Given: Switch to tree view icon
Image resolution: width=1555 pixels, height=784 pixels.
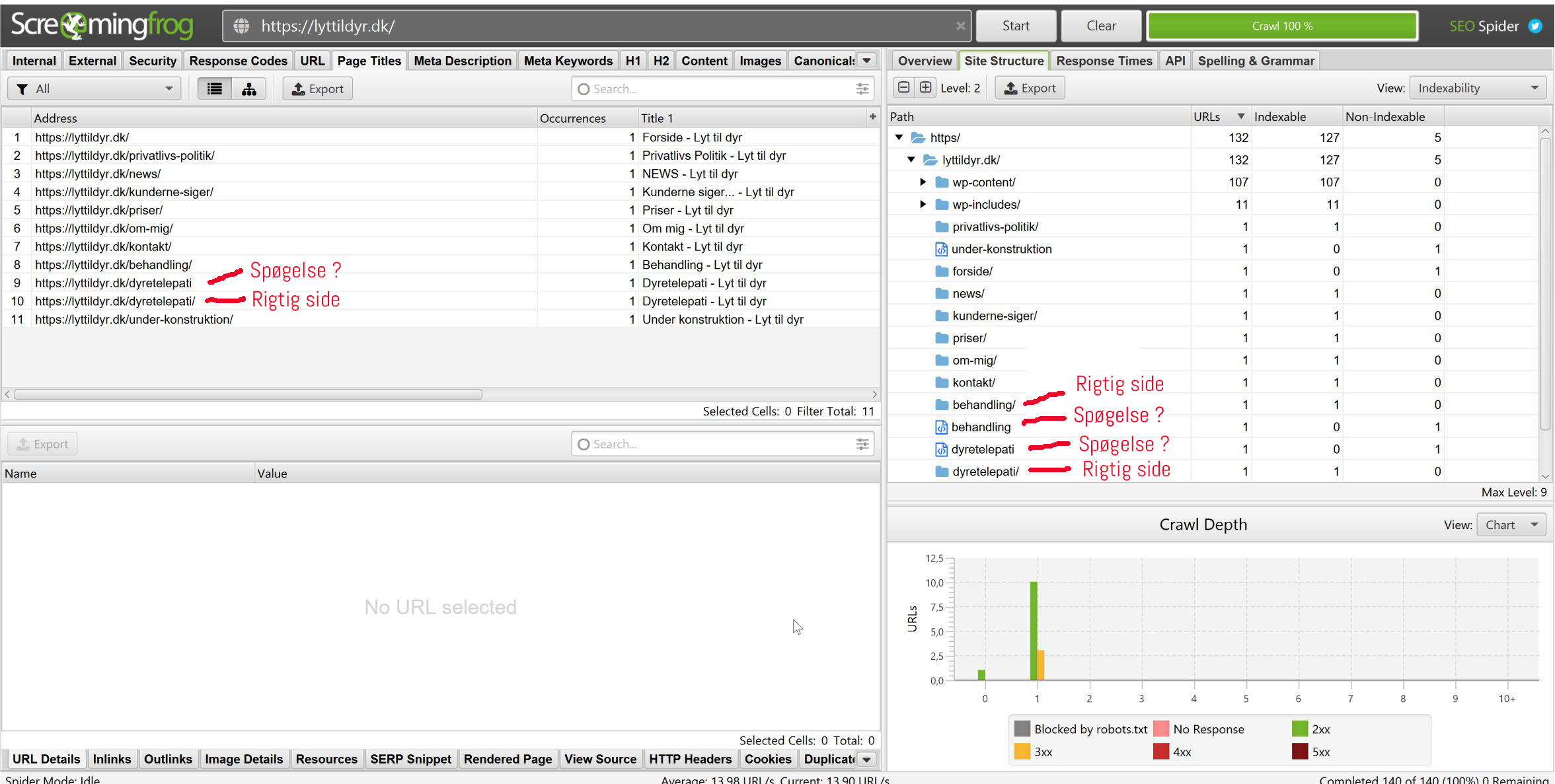Looking at the screenshot, I should click(248, 89).
